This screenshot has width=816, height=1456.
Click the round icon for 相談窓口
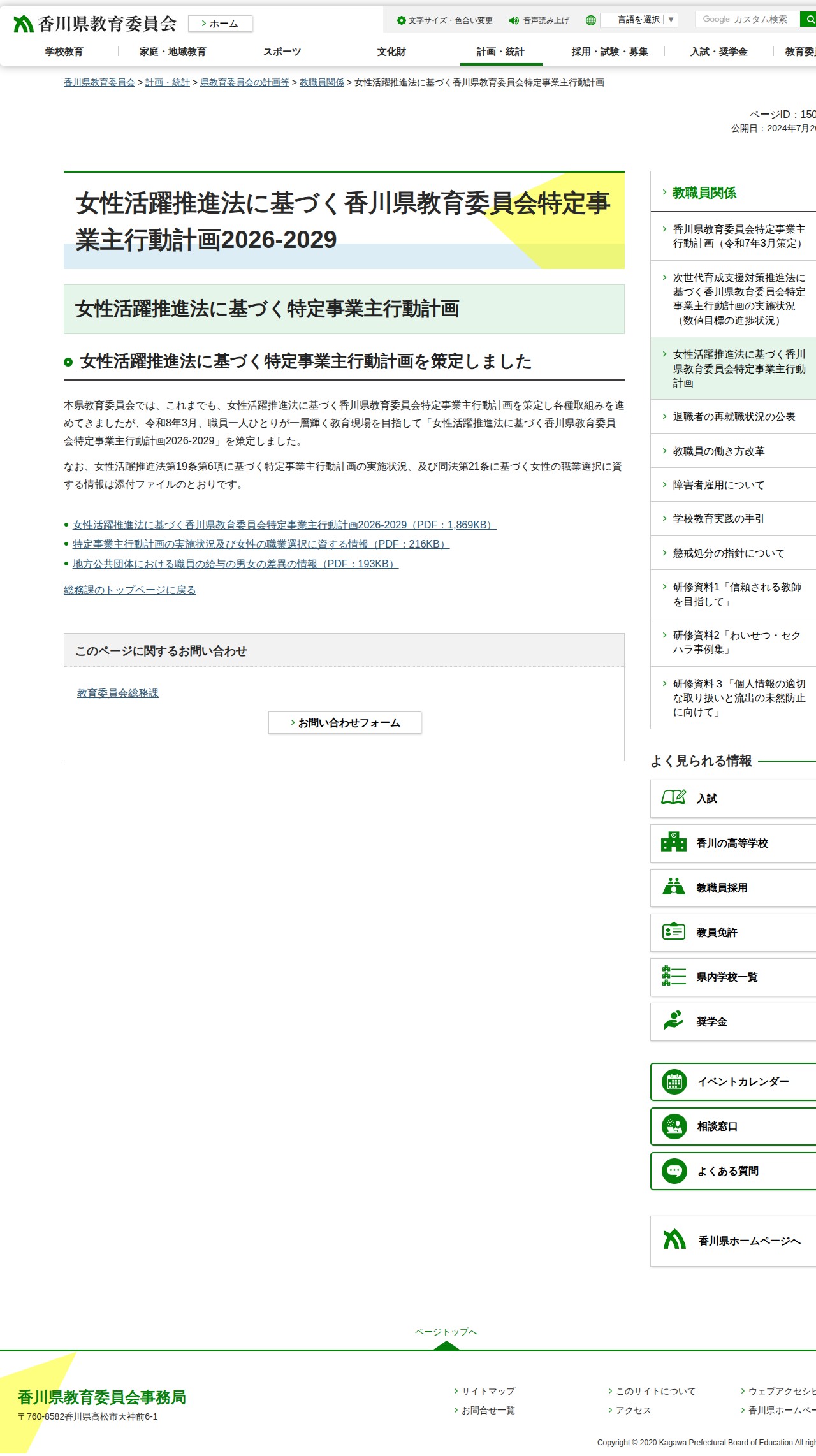point(674,1126)
